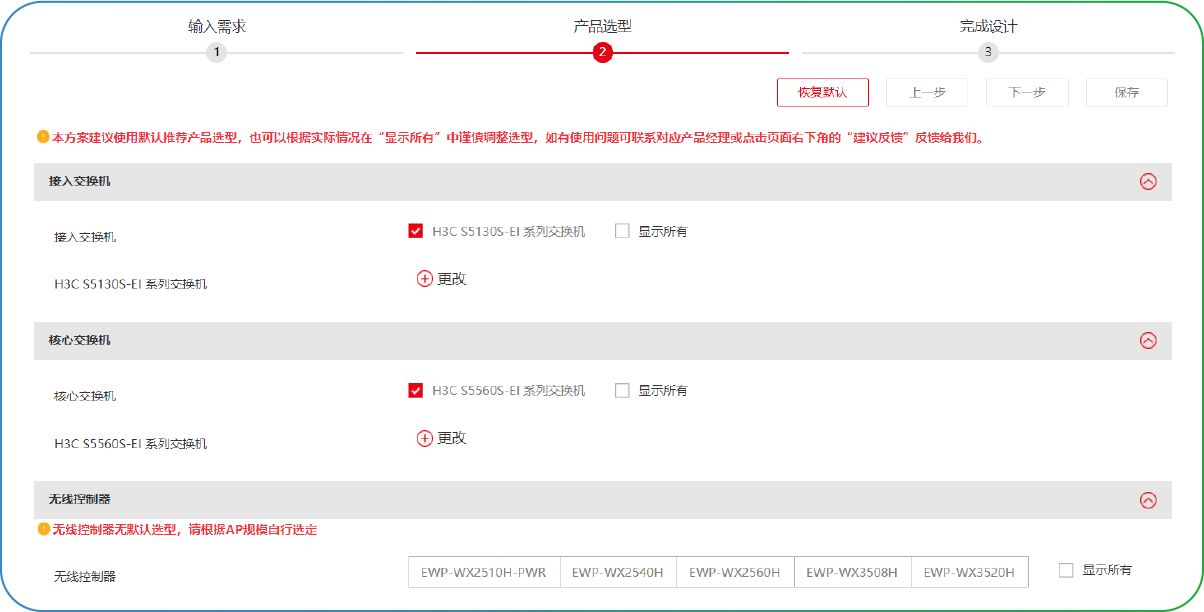Click the 接入交换机 section header title
This screenshot has width=1204, height=612.
(x=80, y=182)
